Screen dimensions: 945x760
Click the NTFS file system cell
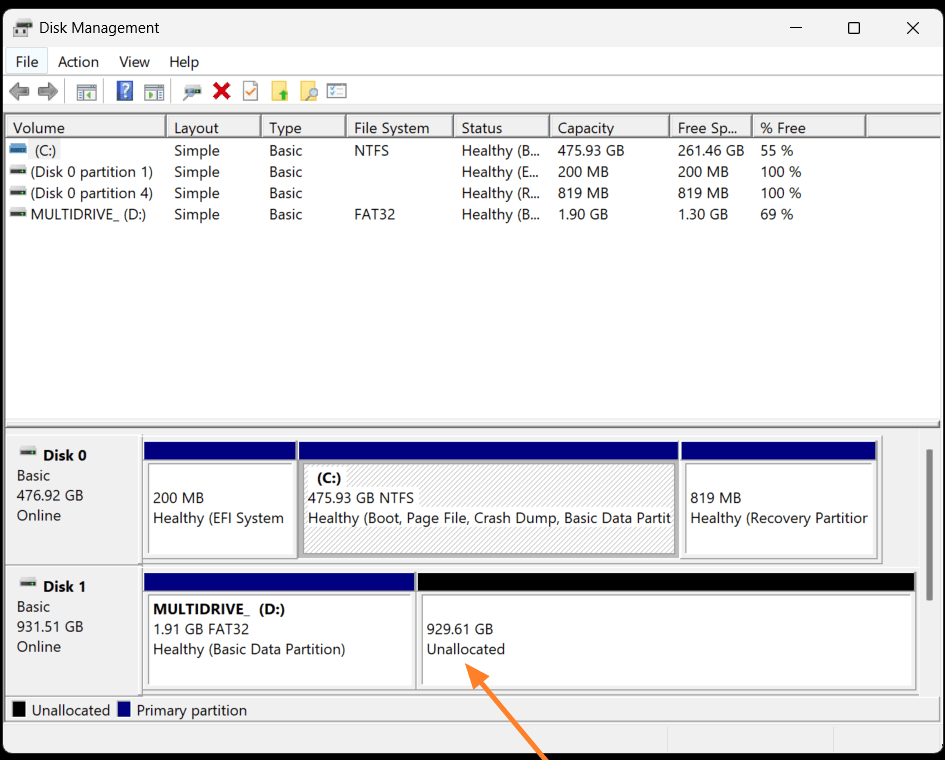pyautogui.click(x=371, y=150)
